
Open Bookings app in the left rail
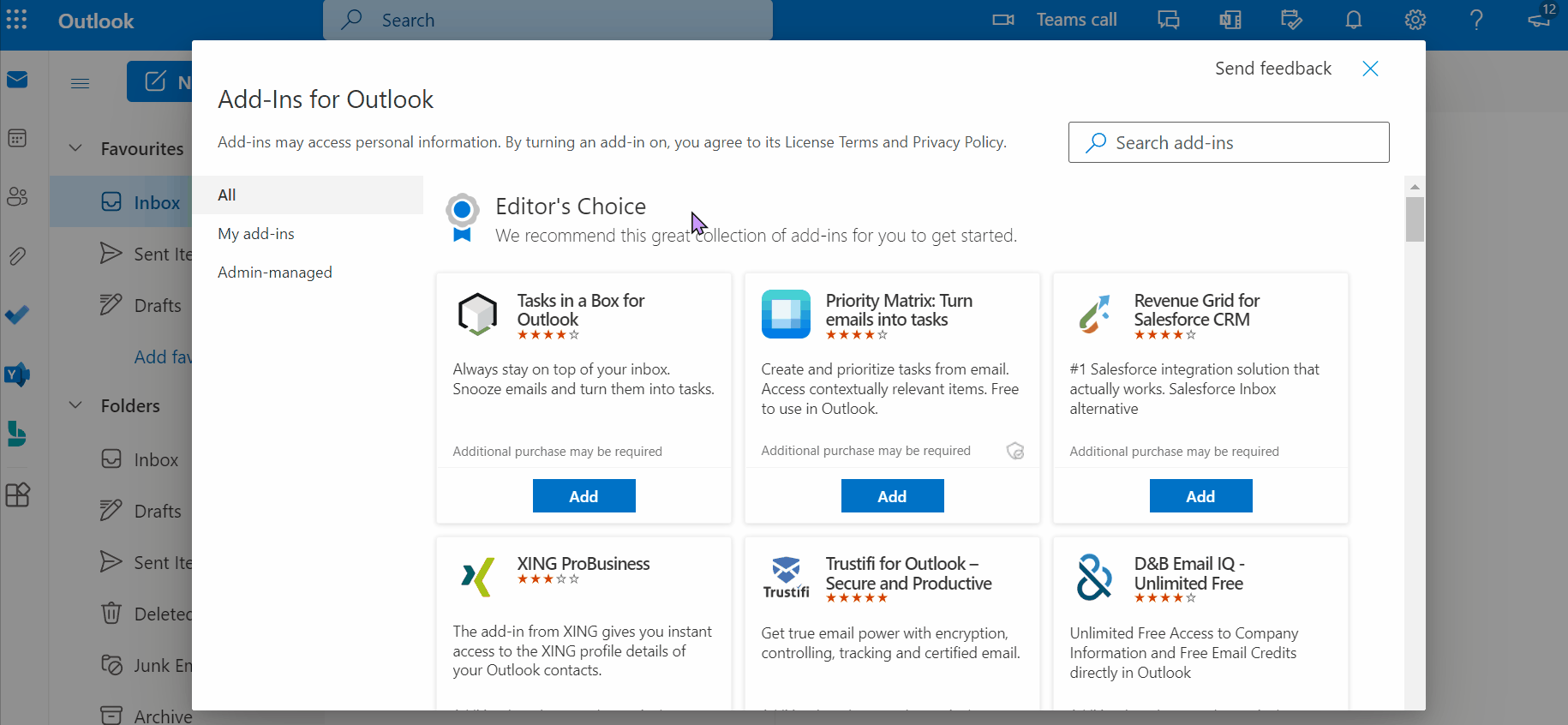(17, 434)
